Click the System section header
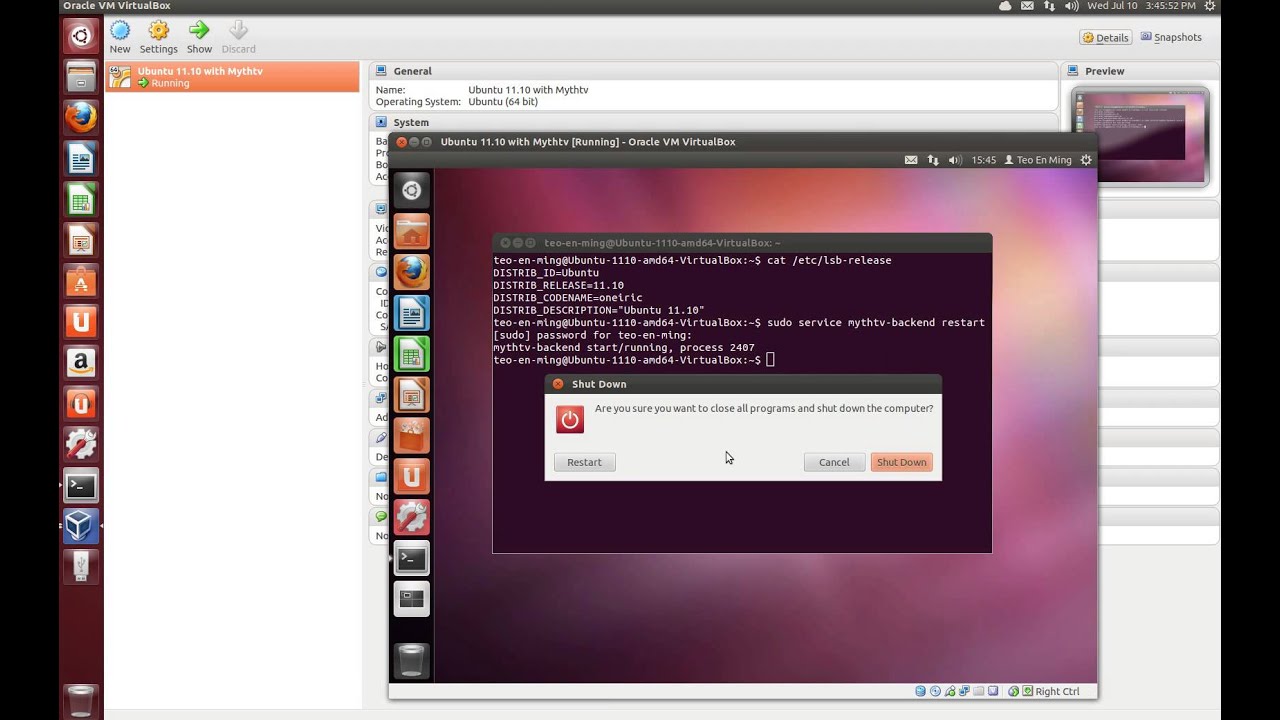This screenshot has height=720, width=1280. [713, 122]
